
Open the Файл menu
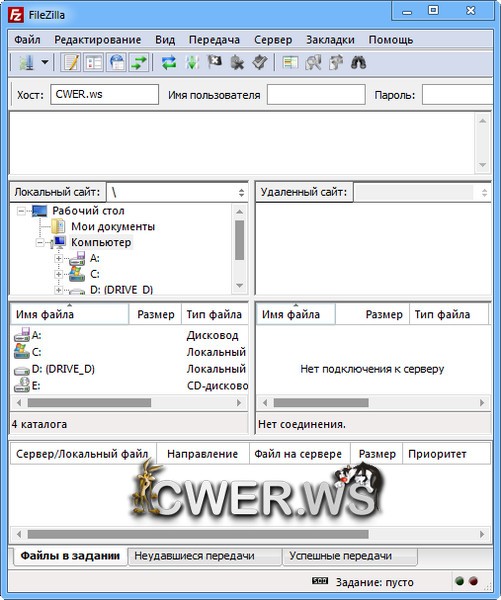27,40
